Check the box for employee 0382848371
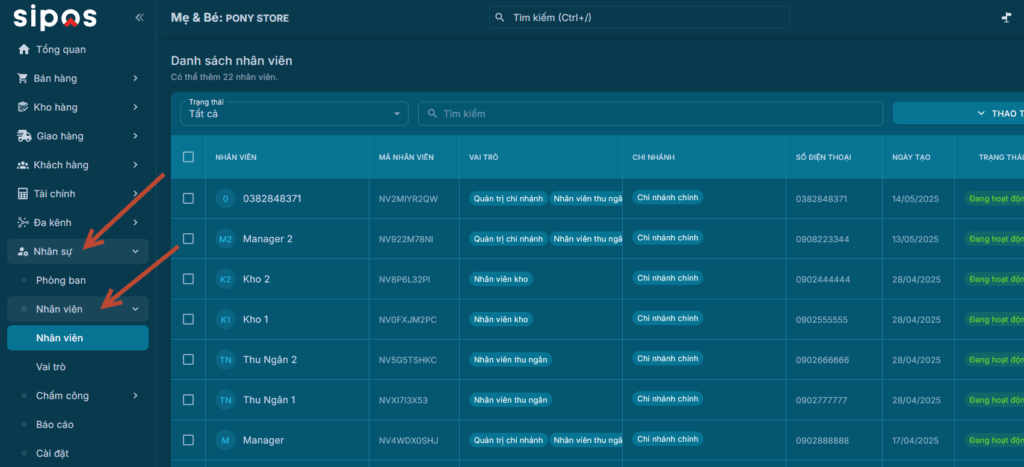The image size is (1024, 467). 188,199
